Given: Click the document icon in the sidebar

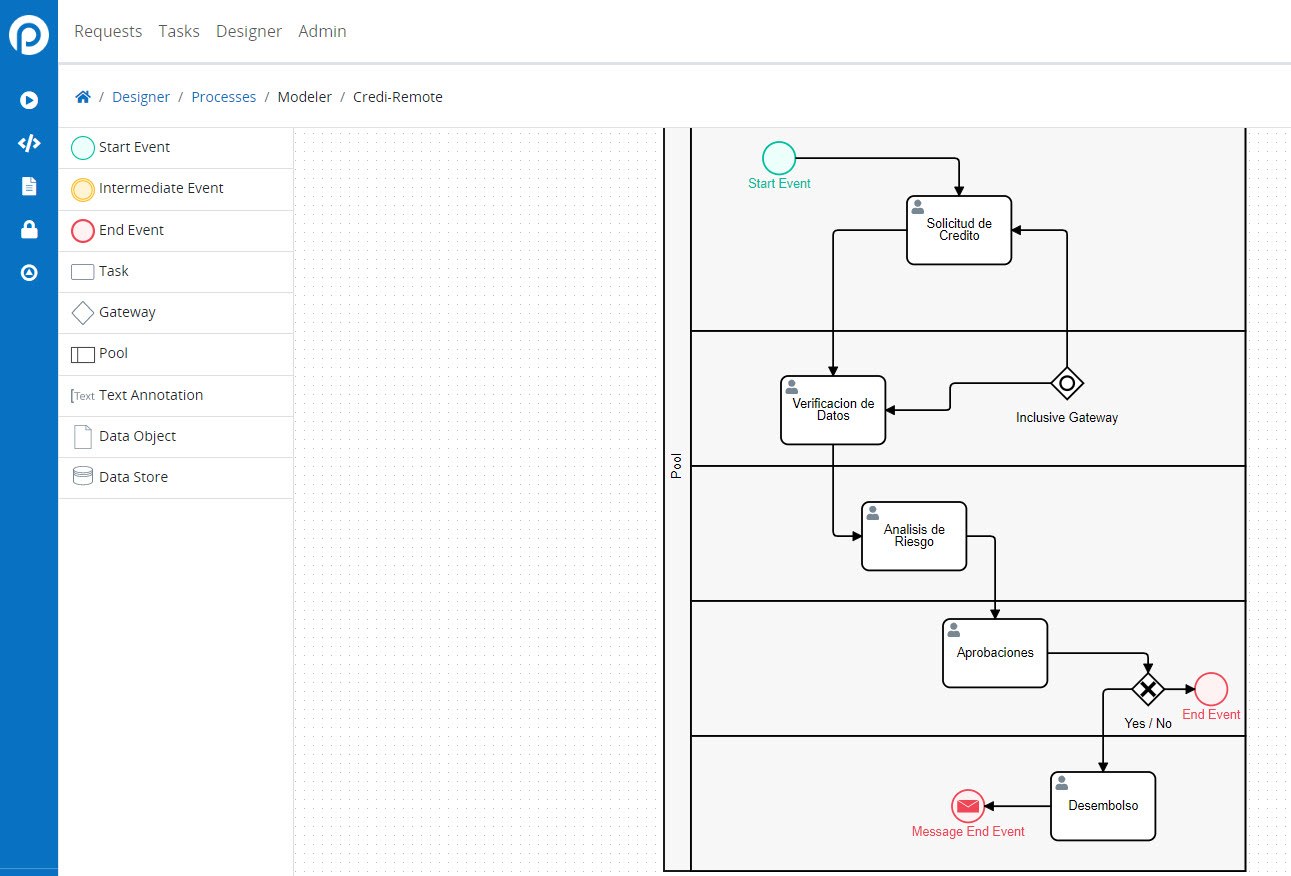Looking at the screenshot, I should pos(29,186).
